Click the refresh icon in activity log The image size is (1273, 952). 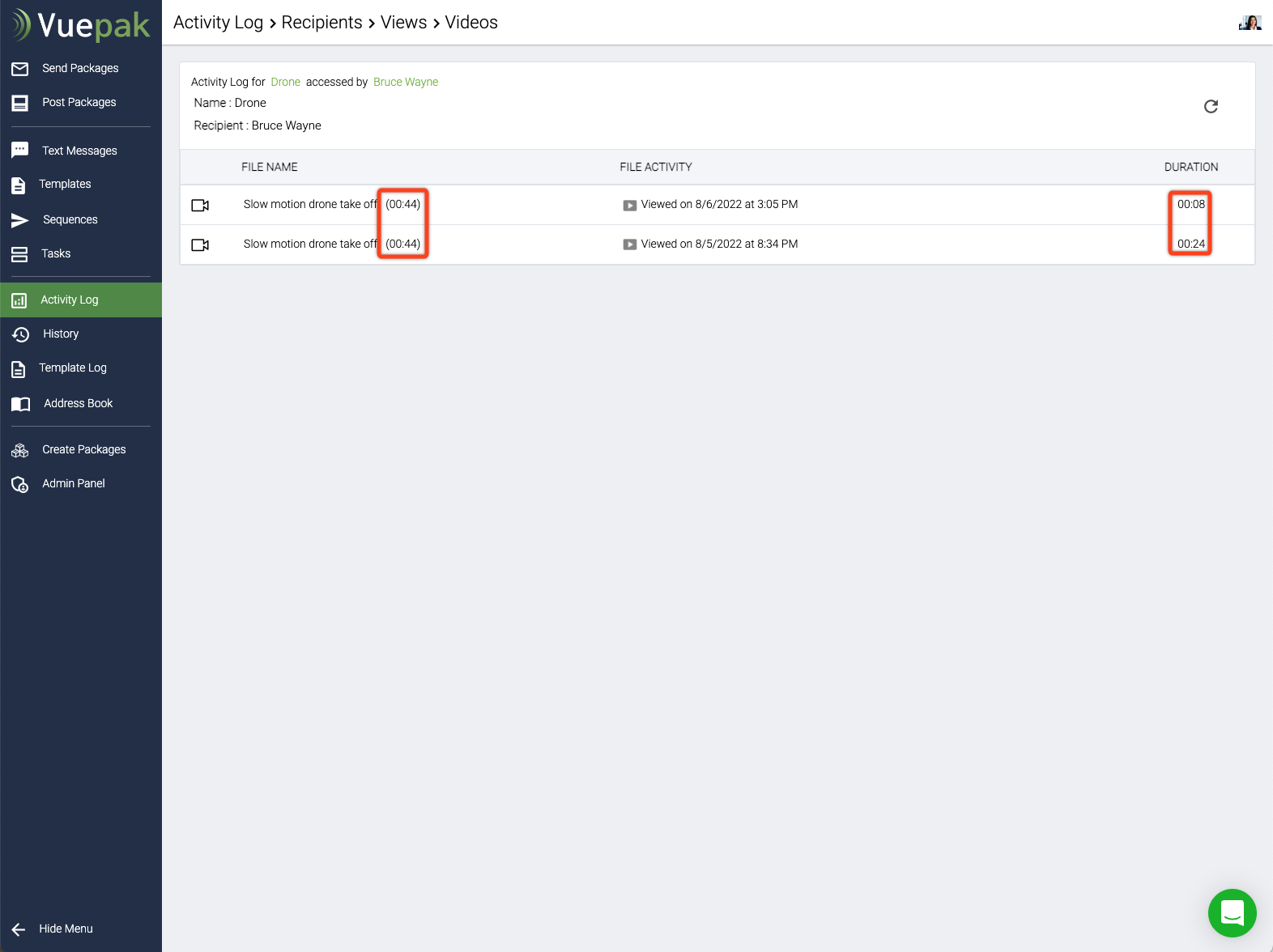[1211, 107]
